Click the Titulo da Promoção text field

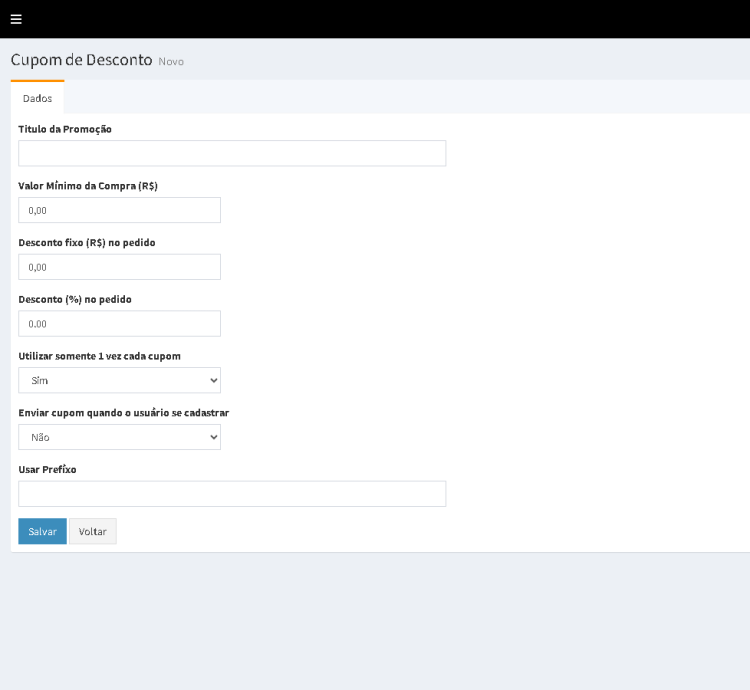(232, 153)
